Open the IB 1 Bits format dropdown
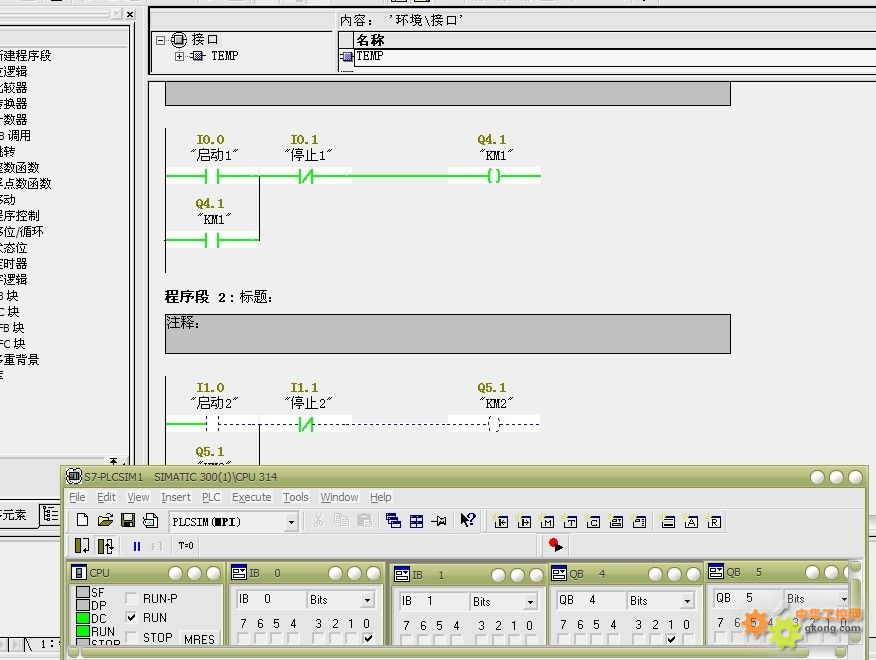This screenshot has height=660, width=876. (530, 602)
